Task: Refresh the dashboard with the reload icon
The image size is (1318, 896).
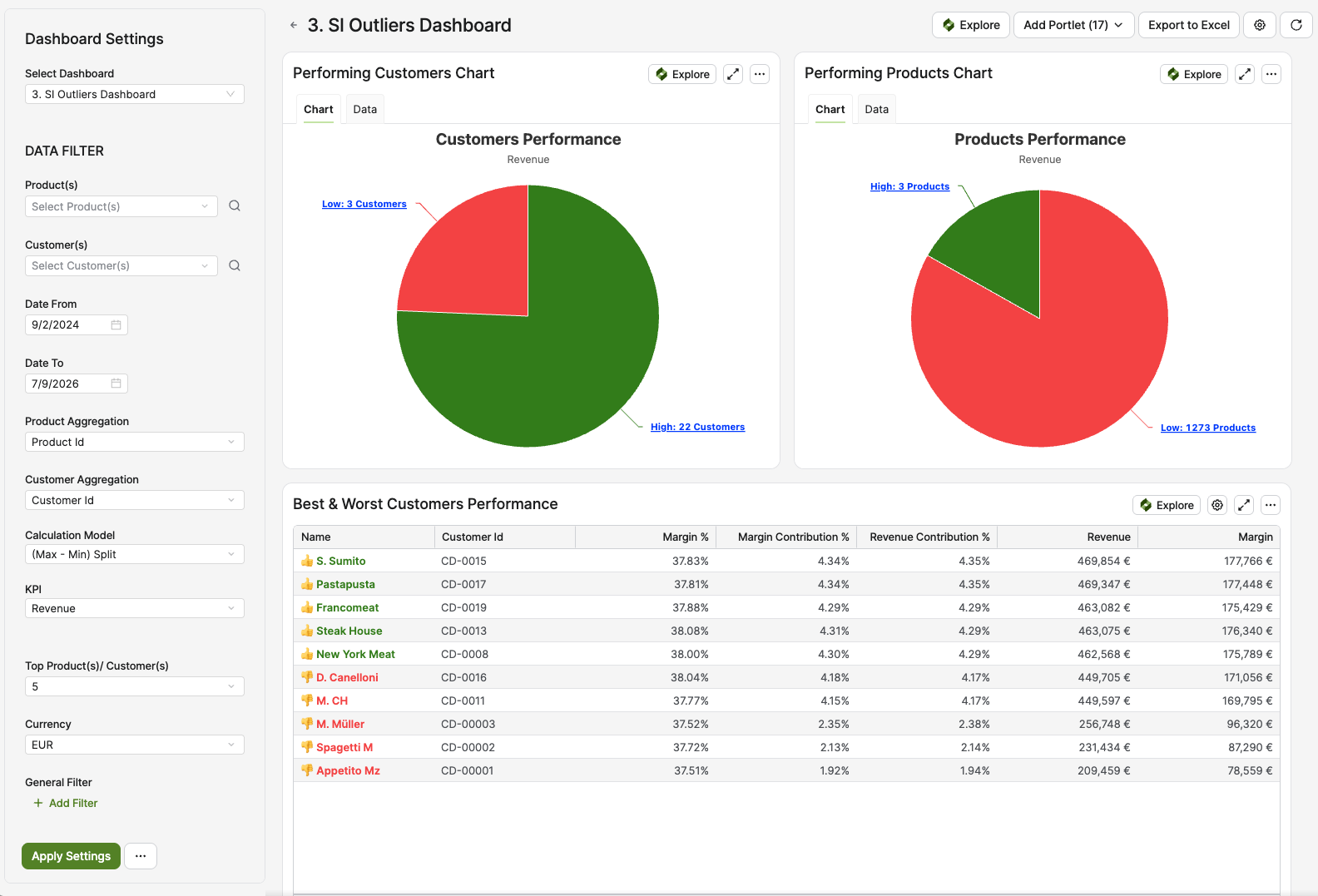Action: [x=1296, y=25]
